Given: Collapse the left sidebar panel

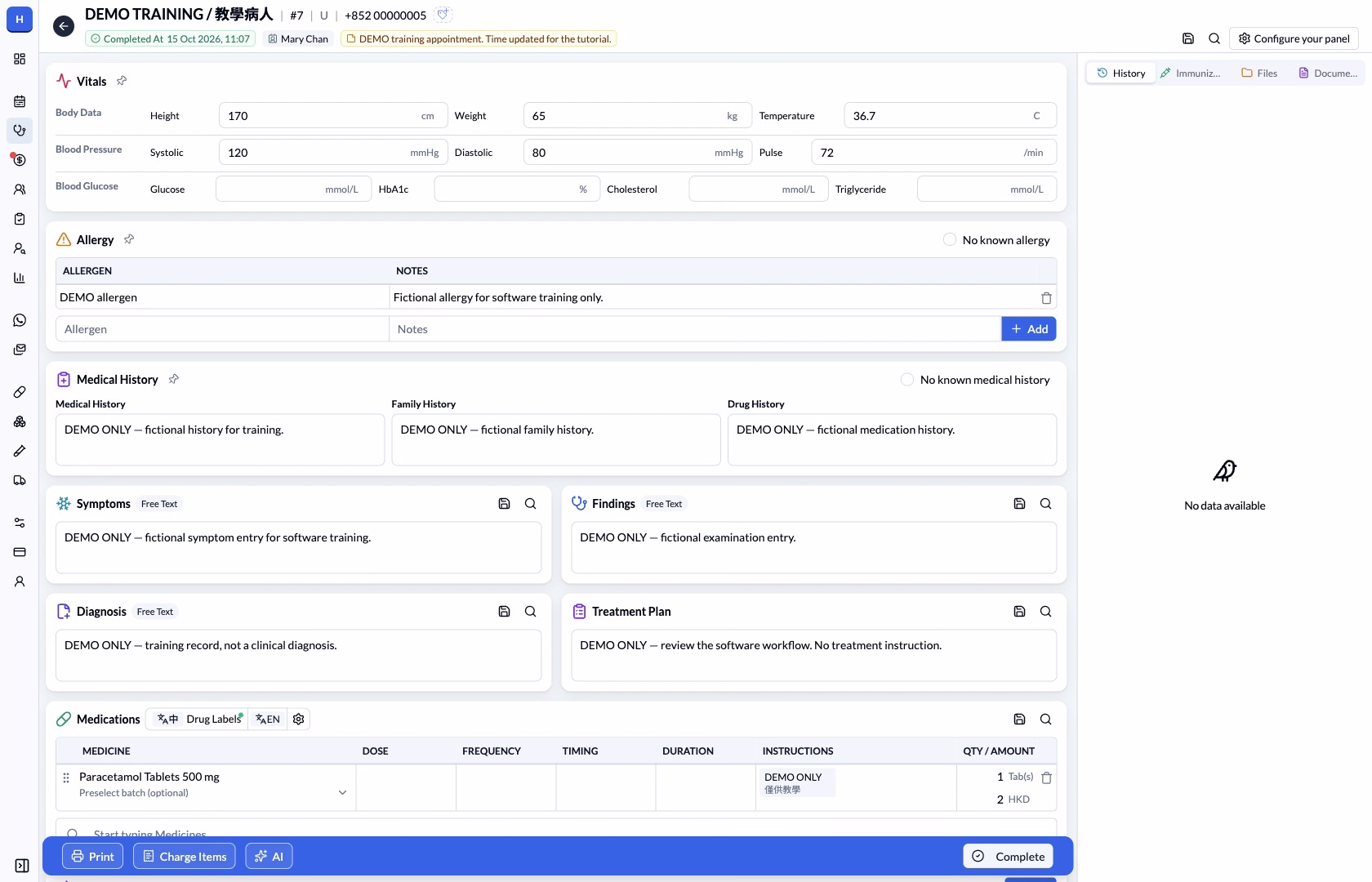Looking at the screenshot, I should pyautogui.click(x=22, y=866).
